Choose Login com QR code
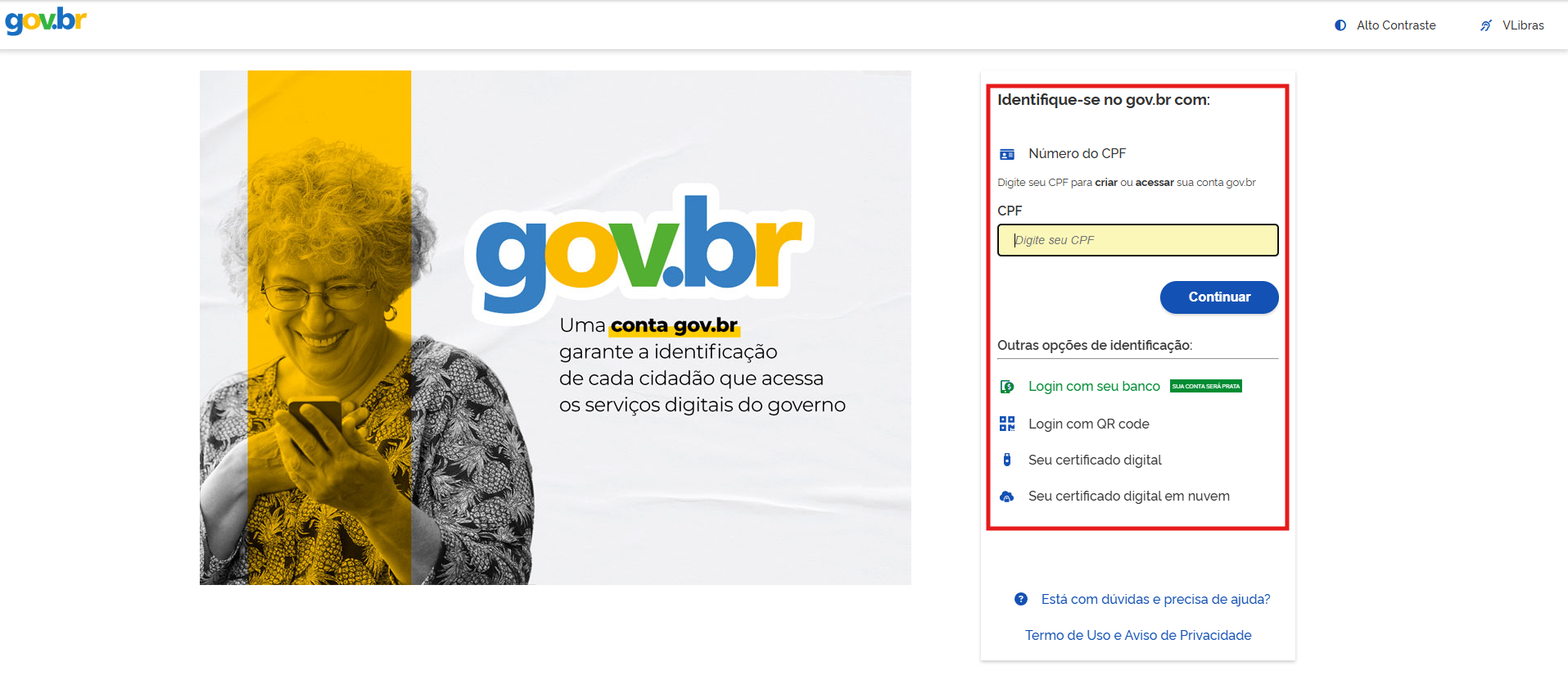This screenshot has width=1568, height=694. [1089, 424]
